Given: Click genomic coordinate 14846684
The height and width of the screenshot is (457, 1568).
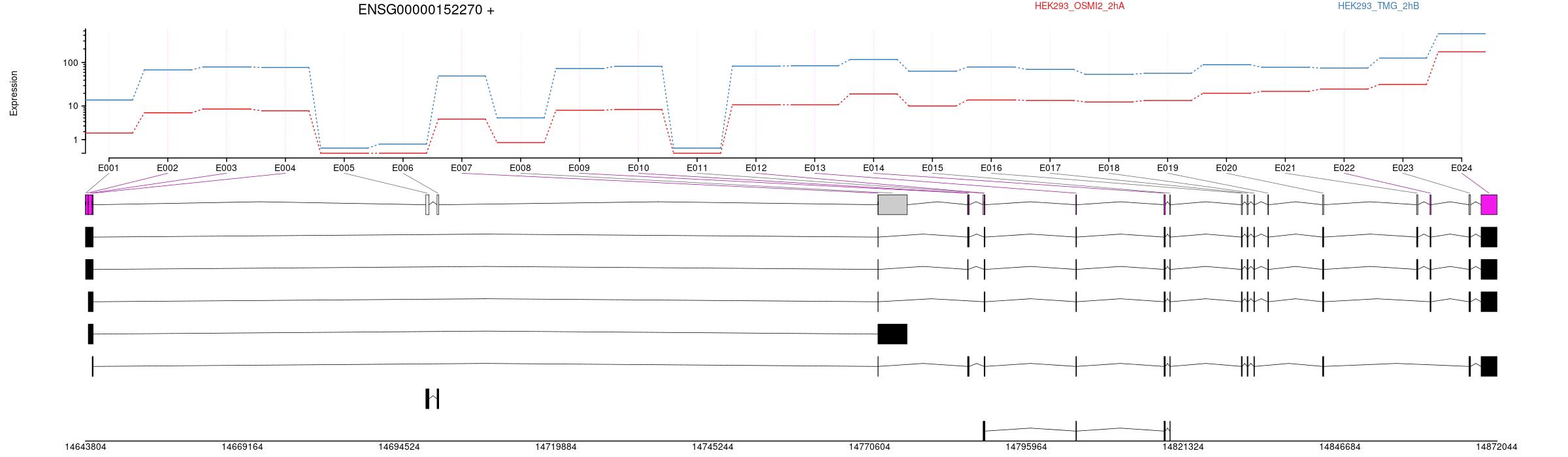Looking at the screenshot, I should (x=1340, y=447).
